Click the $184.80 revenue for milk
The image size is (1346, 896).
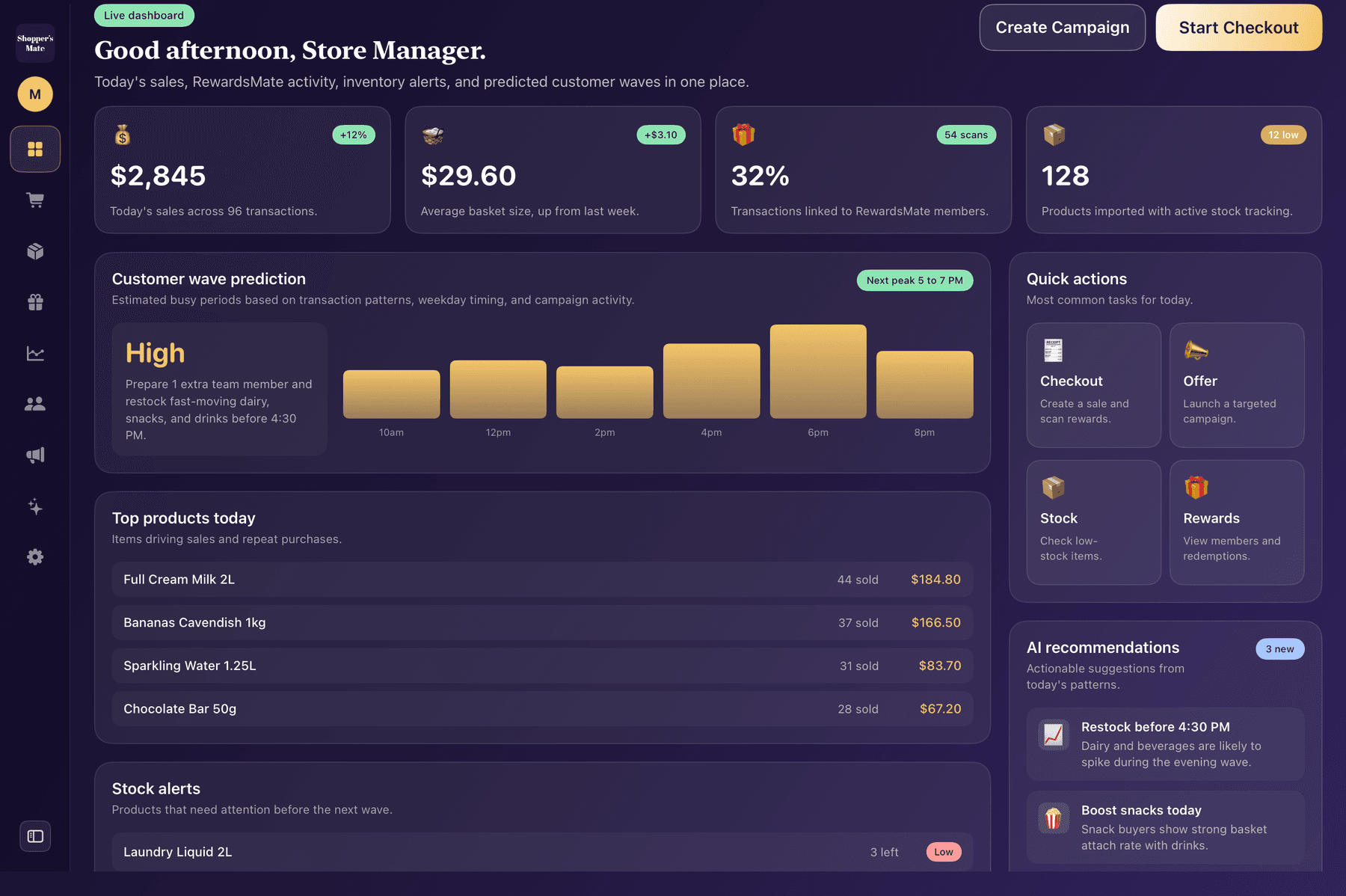935,580
